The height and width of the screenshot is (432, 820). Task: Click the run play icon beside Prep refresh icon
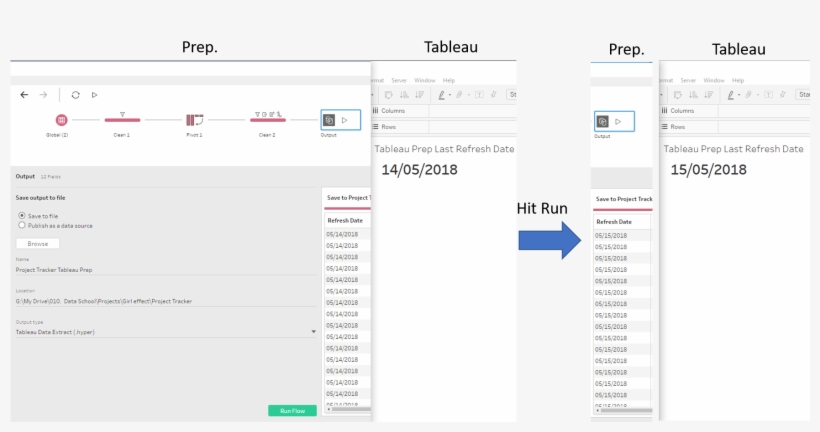(x=94, y=95)
